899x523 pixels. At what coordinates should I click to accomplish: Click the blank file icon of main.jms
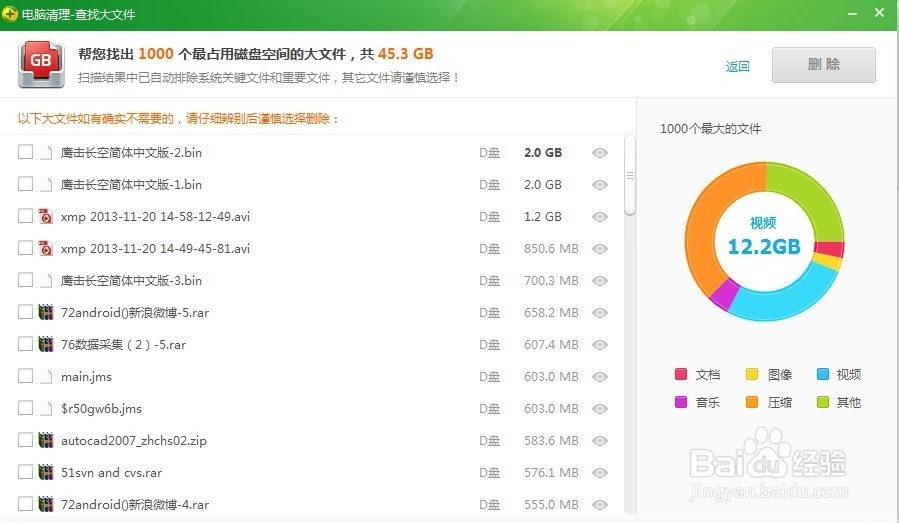tap(46, 376)
